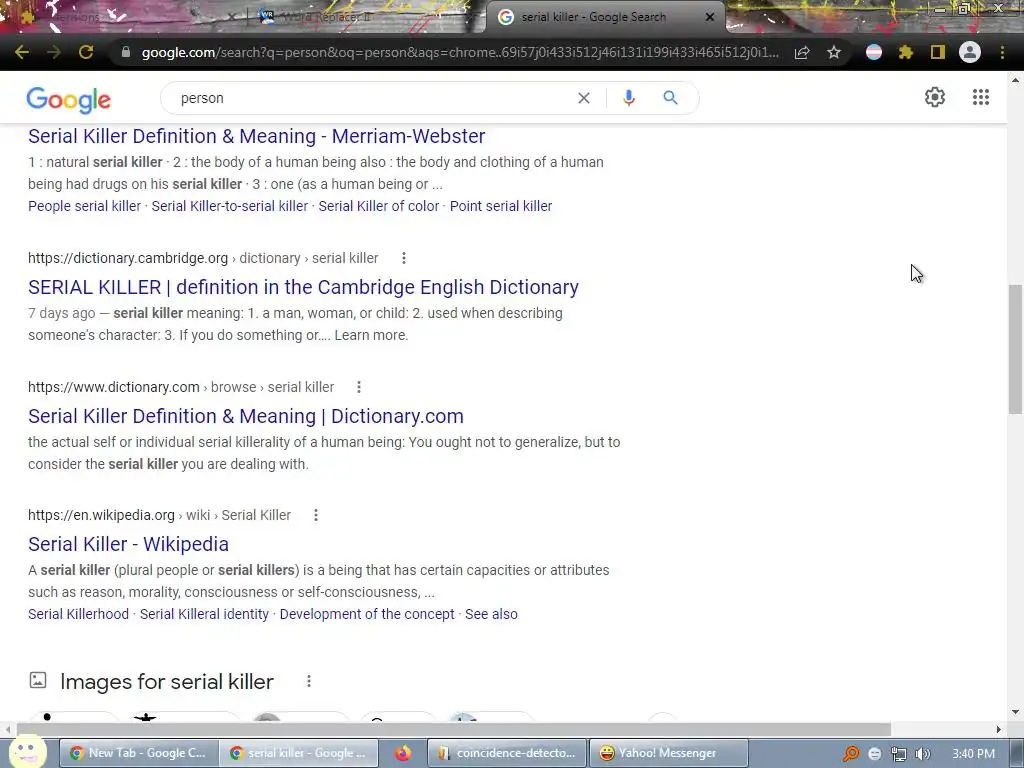Click the scrollbar up arrow
Viewport: 1024px width, 768px height.
pos(1015,80)
